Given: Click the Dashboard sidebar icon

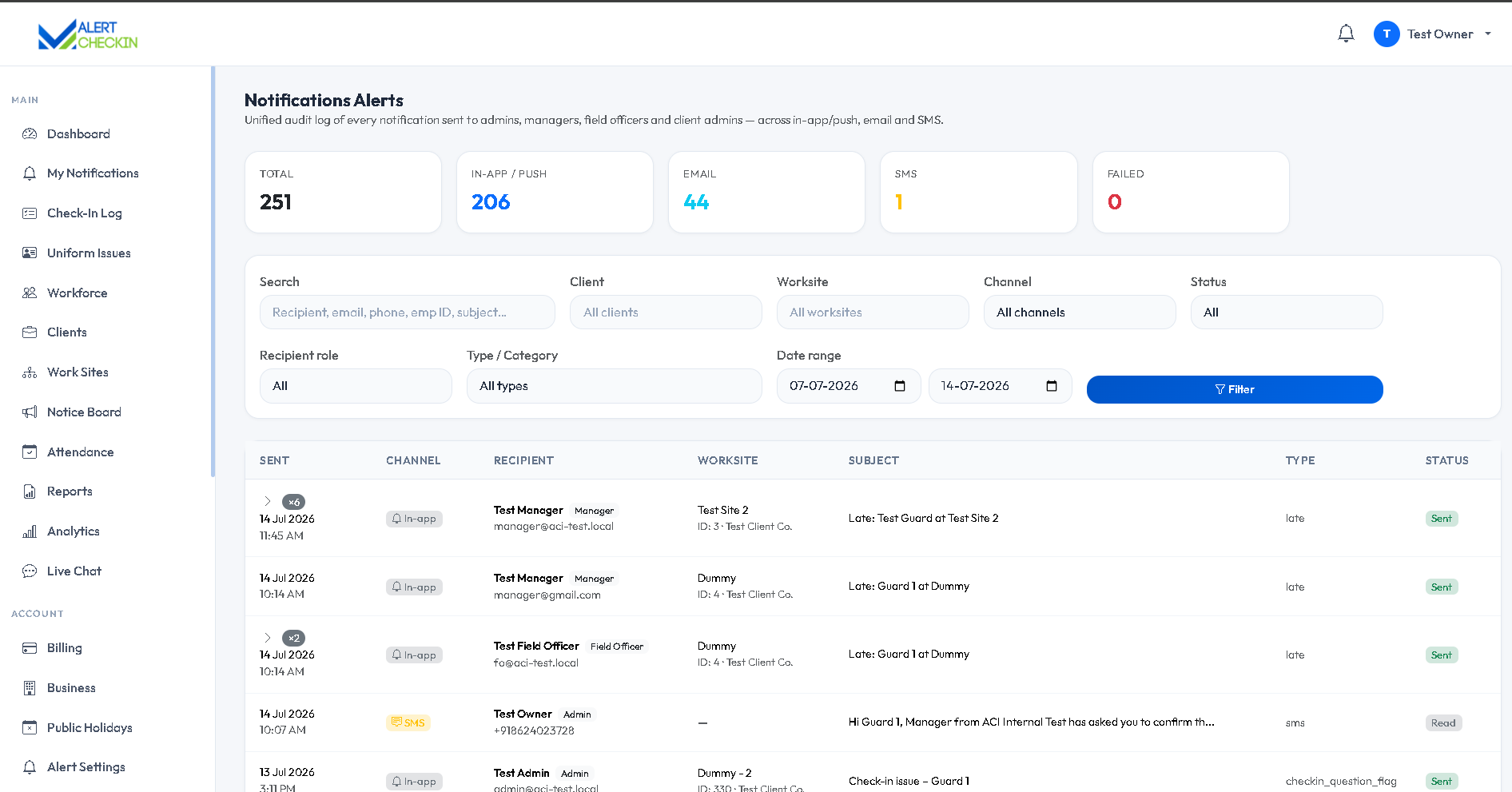Looking at the screenshot, I should [30, 133].
